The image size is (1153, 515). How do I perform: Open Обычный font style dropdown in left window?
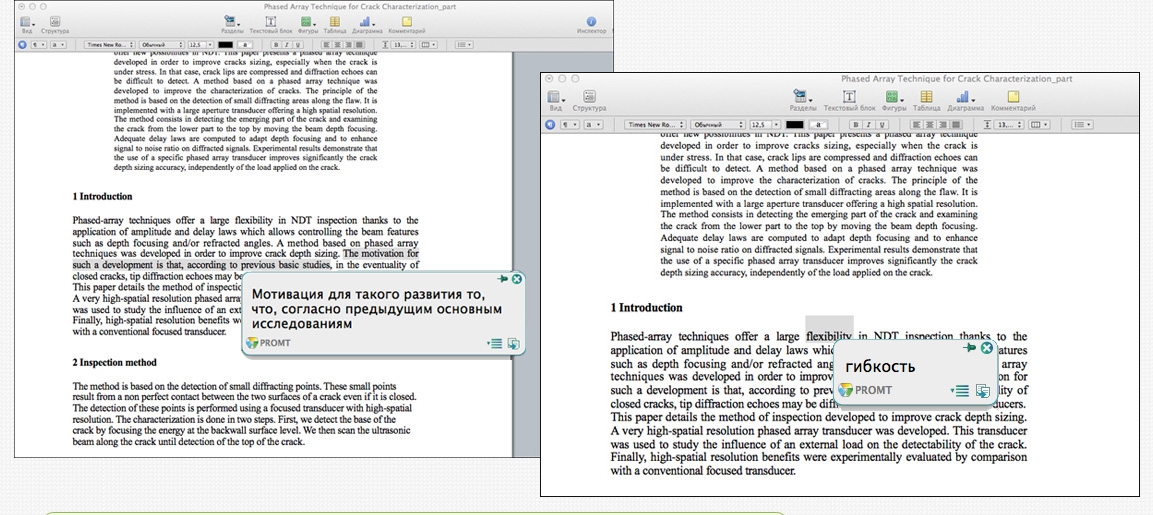(161, 45)
